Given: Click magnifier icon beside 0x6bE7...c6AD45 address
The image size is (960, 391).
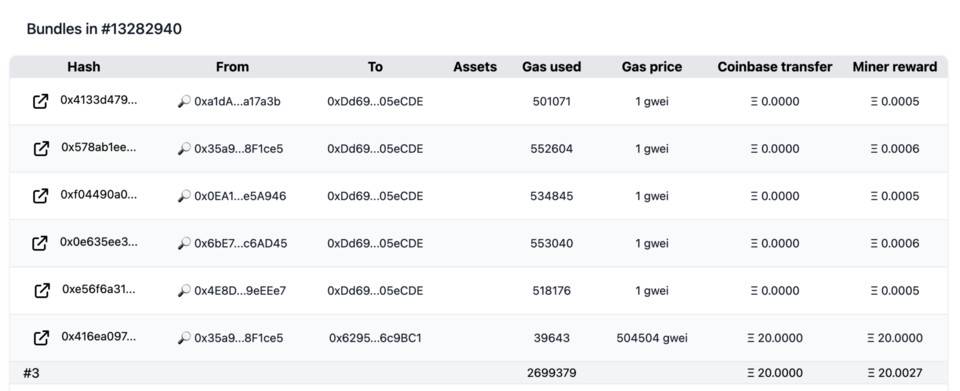Looking at the screenshot, I should click(184, 244).
